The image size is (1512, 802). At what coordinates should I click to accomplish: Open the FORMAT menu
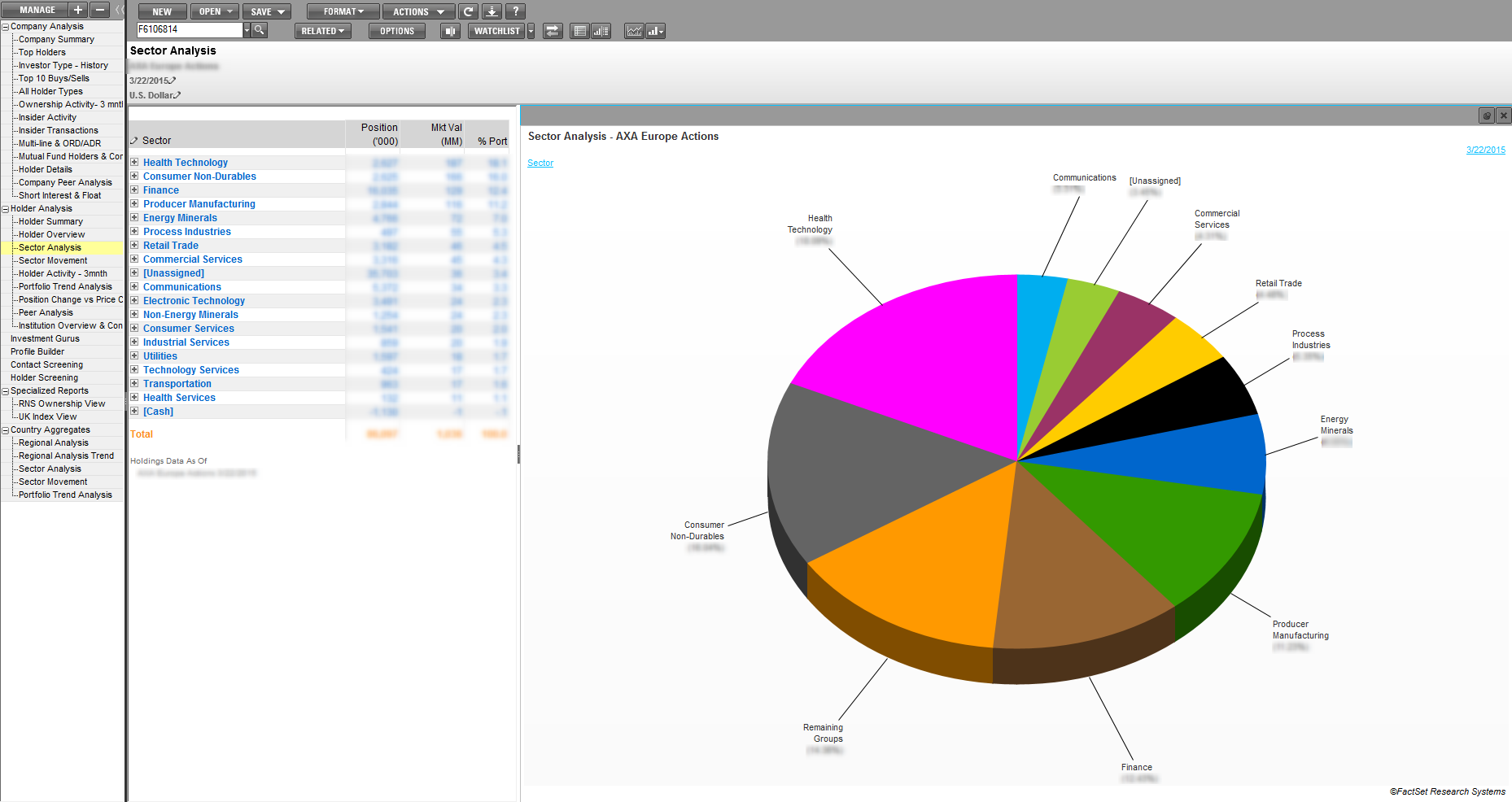[343, 11]
